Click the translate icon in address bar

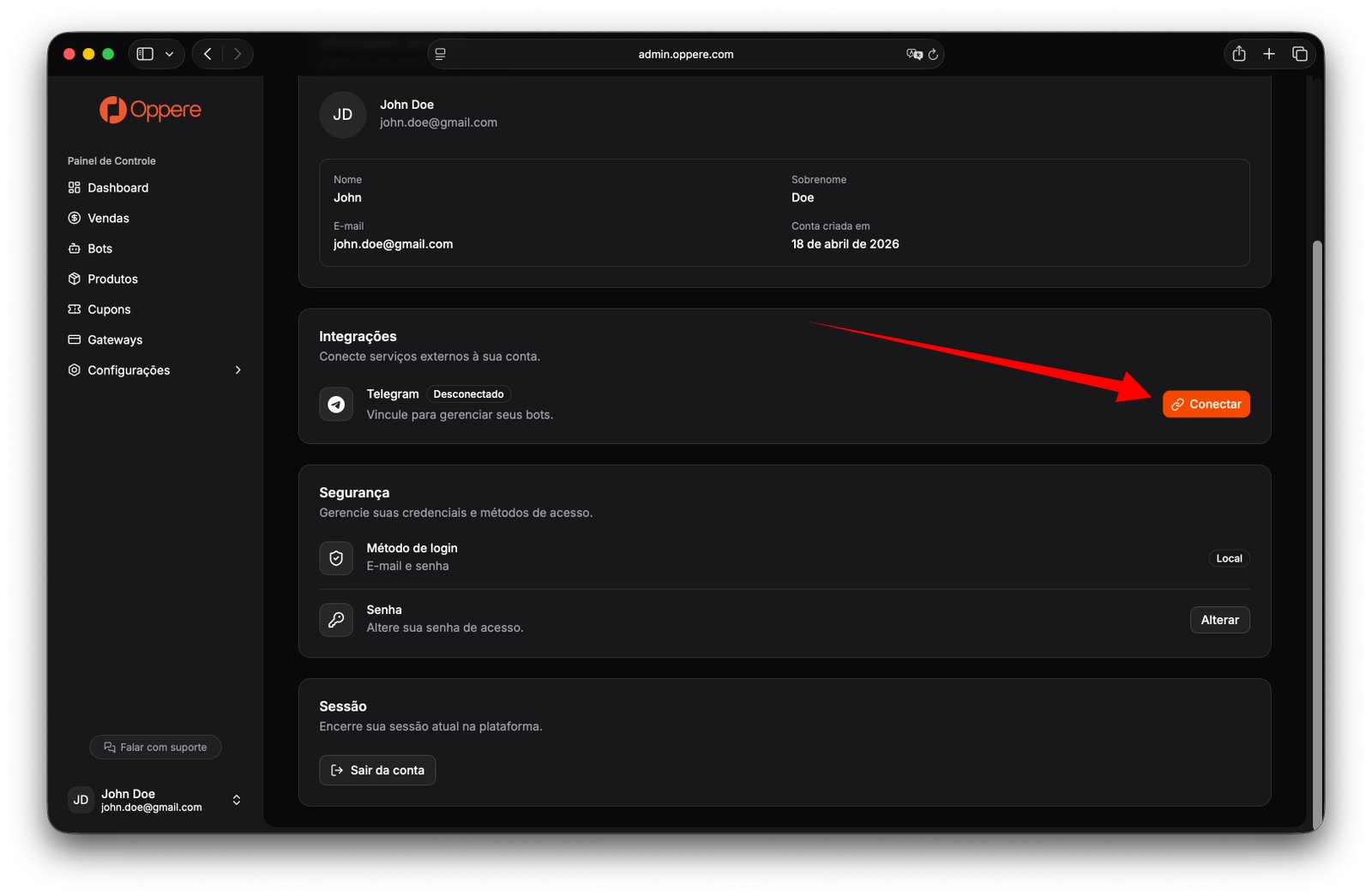coord(913,54)
